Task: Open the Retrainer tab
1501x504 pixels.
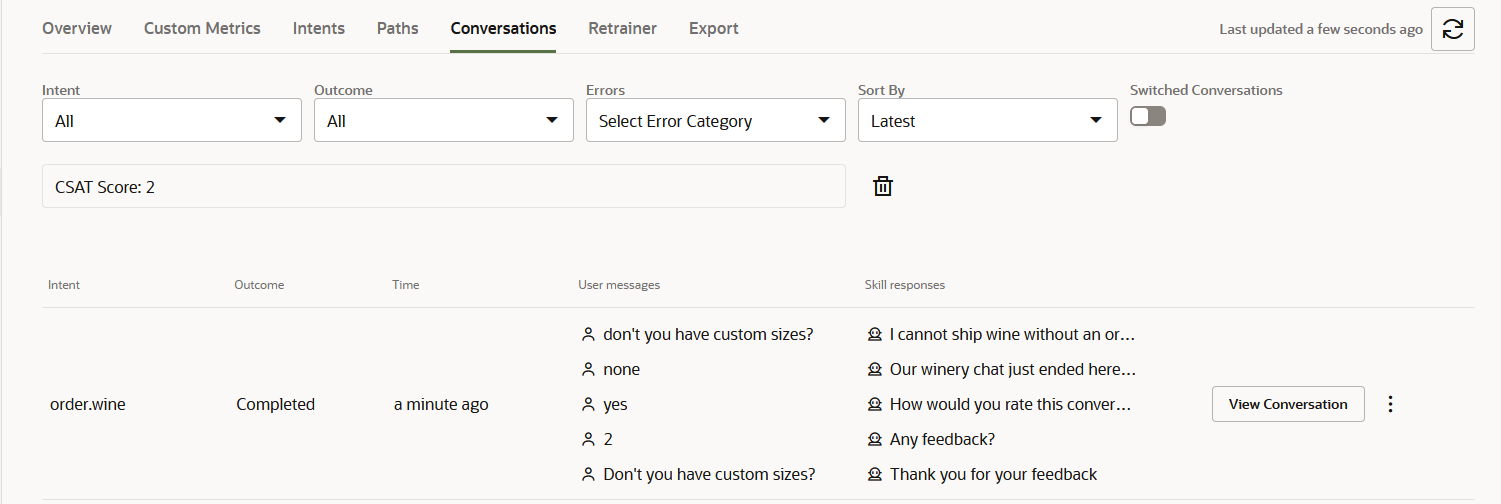Action: (x=622, y=28)
